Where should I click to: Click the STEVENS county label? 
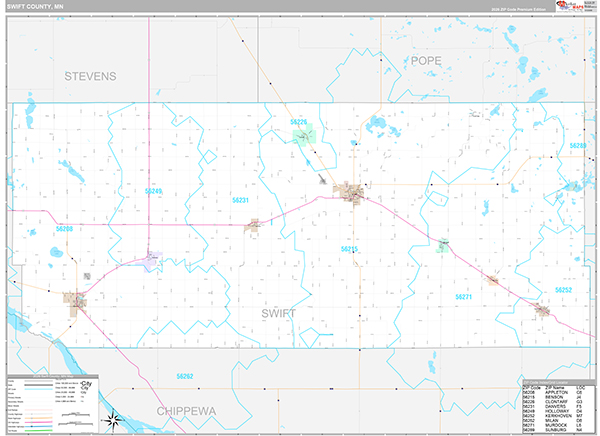90,76
